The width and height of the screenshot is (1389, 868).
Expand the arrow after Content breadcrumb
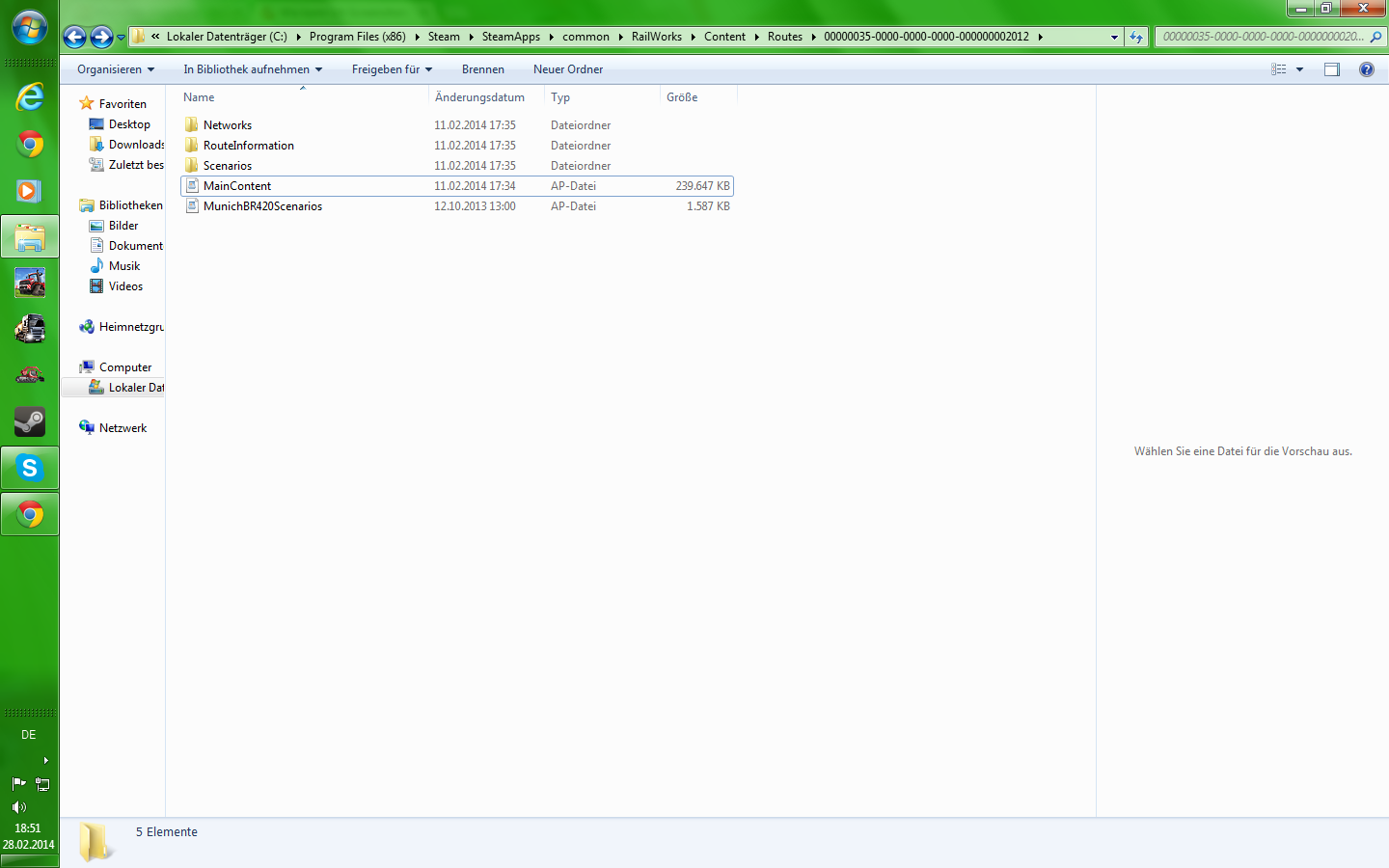(x=756, y=37)
